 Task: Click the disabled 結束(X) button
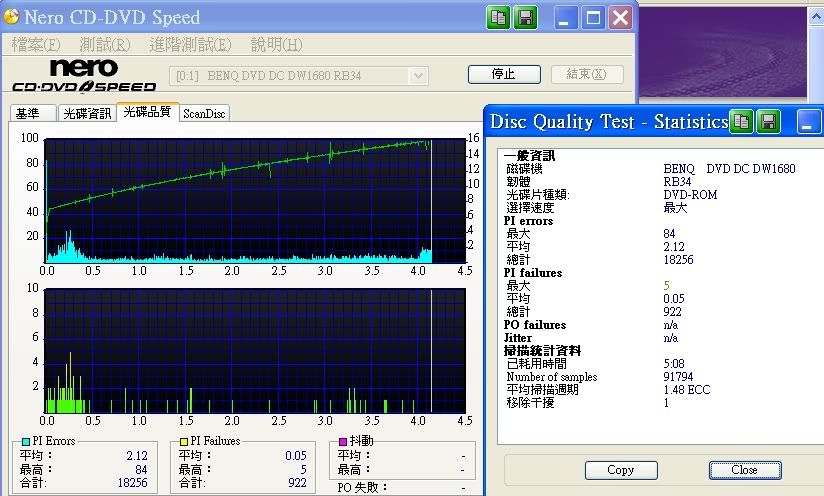[587, 74]
